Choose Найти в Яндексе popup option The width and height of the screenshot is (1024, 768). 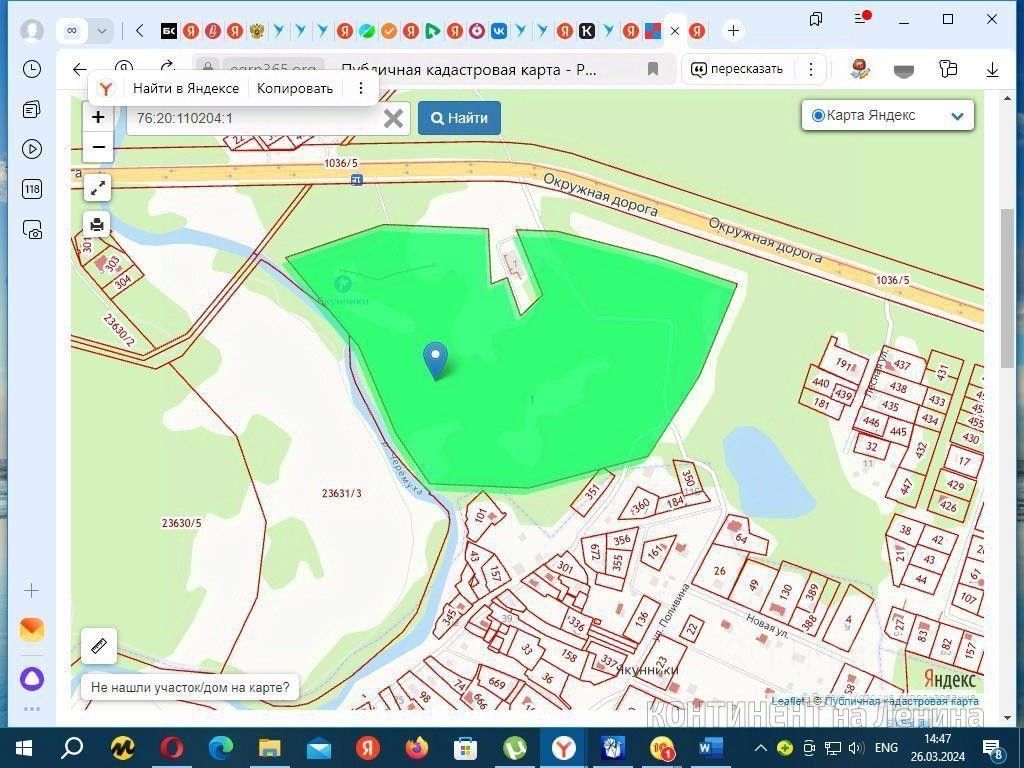click(185, 88)
